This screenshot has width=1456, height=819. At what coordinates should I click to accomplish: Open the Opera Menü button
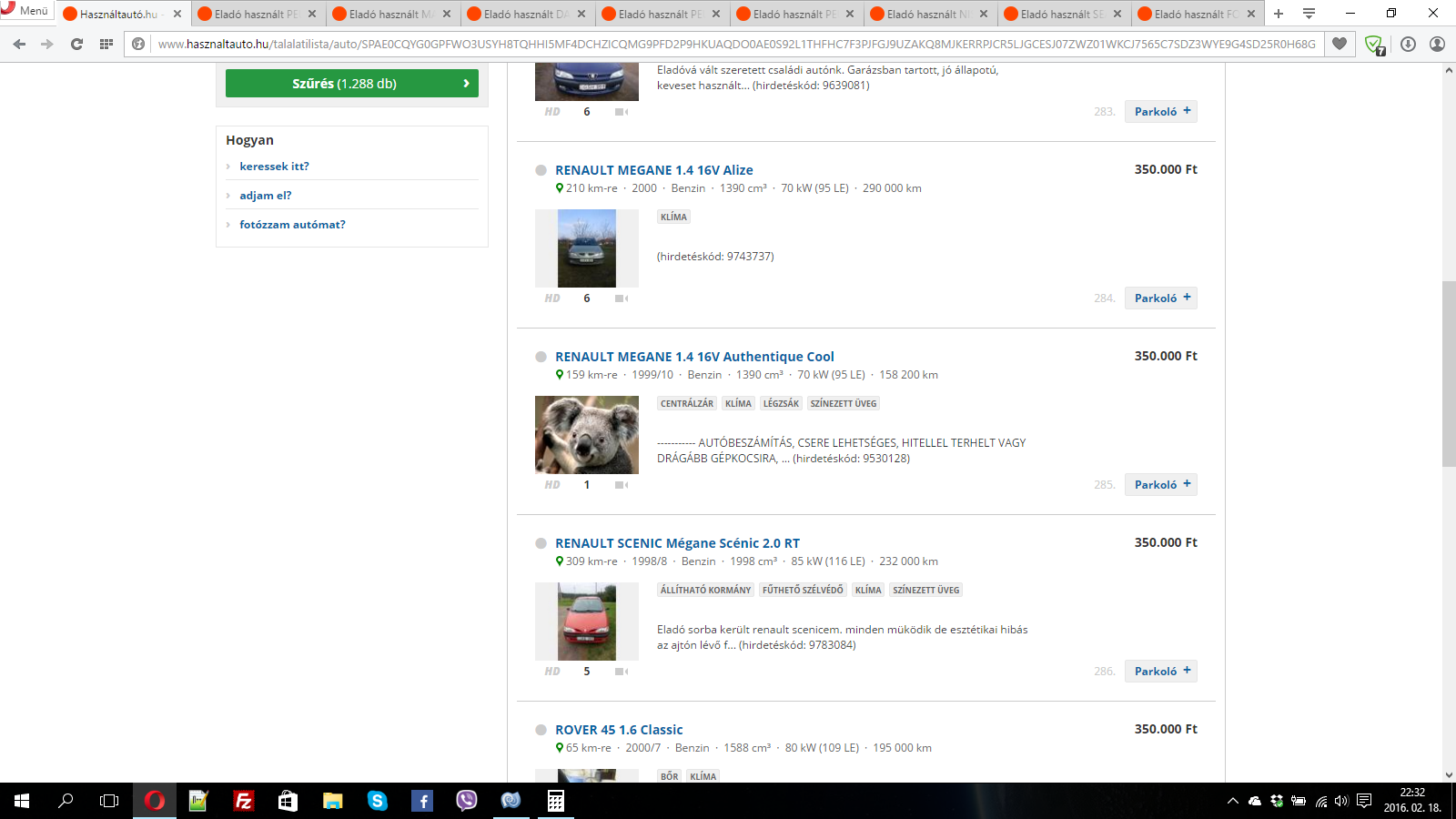point(25,10)
